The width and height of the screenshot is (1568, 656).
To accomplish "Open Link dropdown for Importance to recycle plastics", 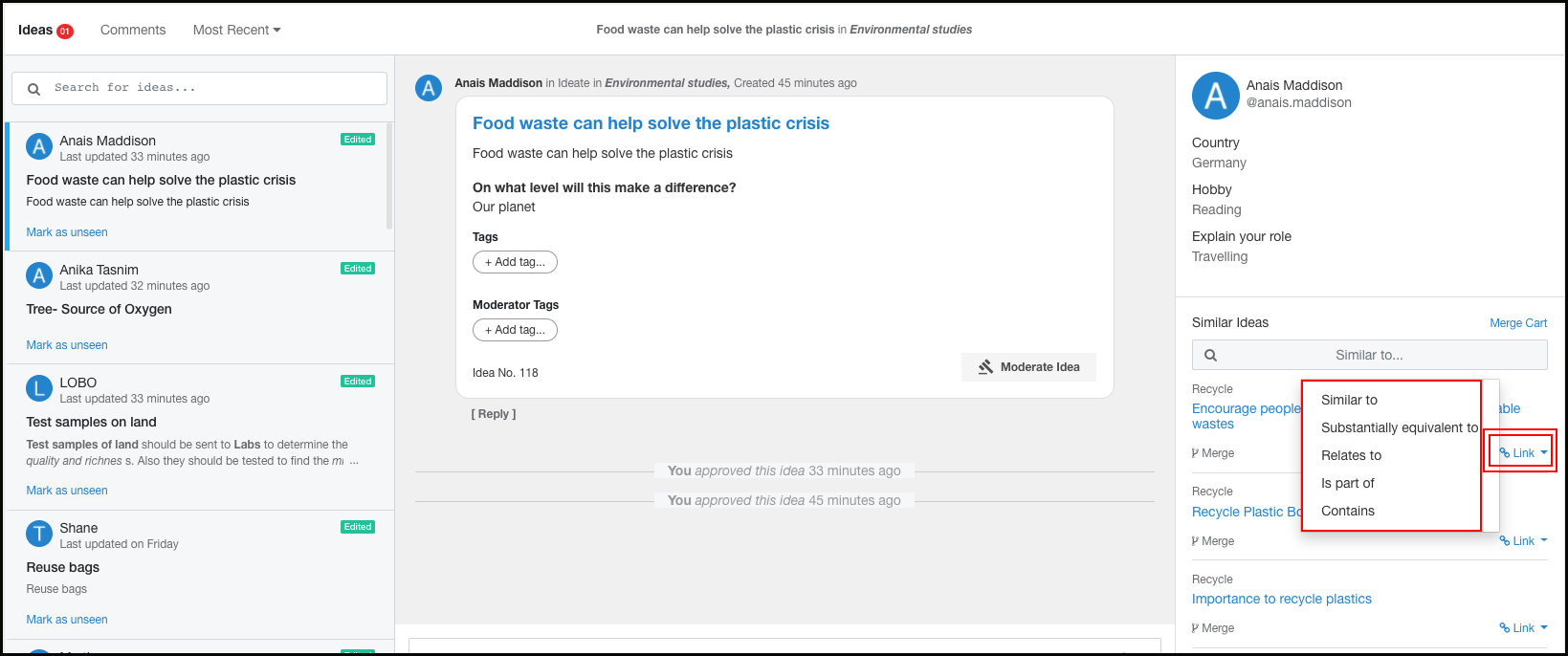I will coord(1523,628).
